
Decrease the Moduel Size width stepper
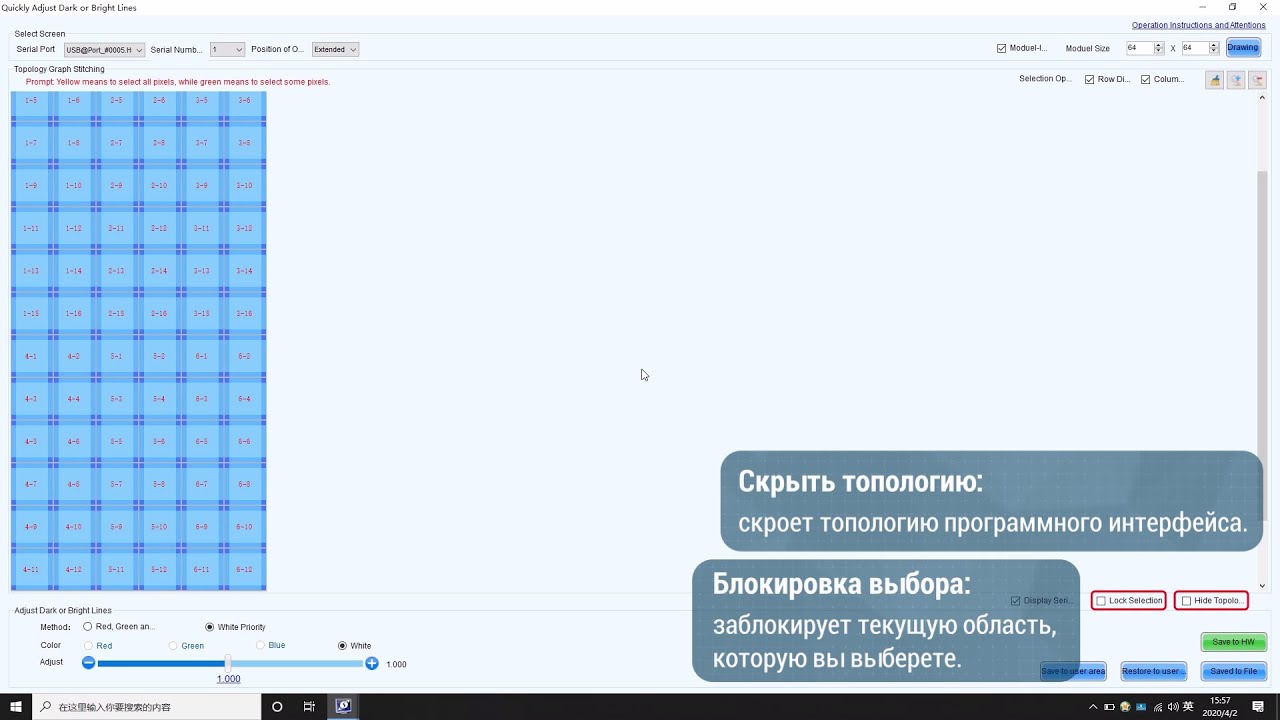click(x=1159, y=51)
